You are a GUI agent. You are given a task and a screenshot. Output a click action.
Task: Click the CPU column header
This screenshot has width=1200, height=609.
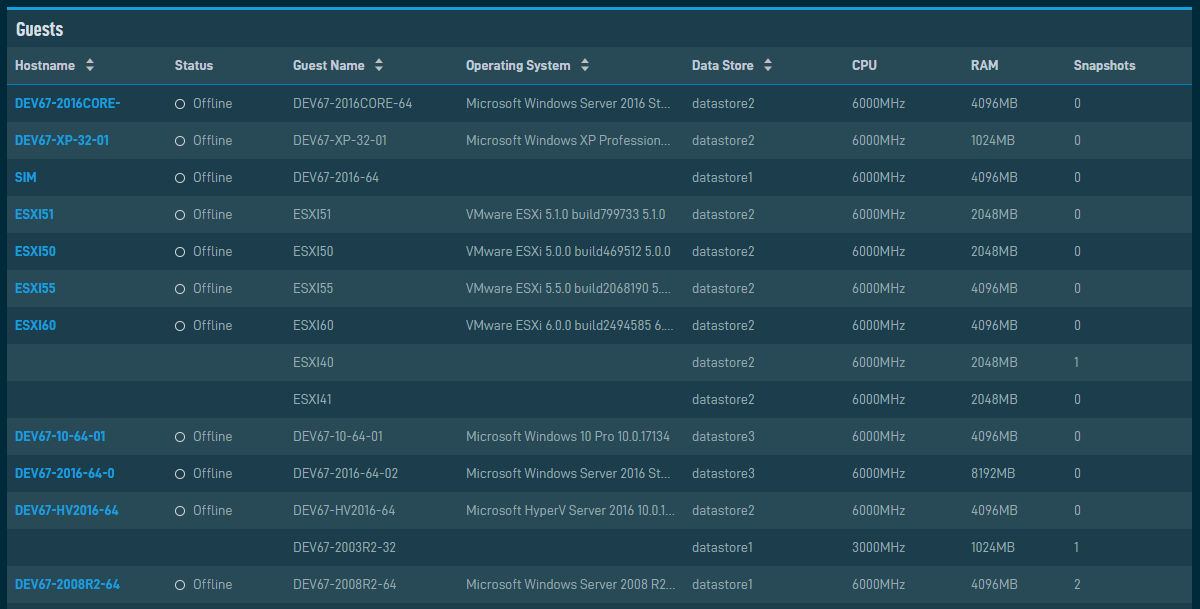click(864, 65)
